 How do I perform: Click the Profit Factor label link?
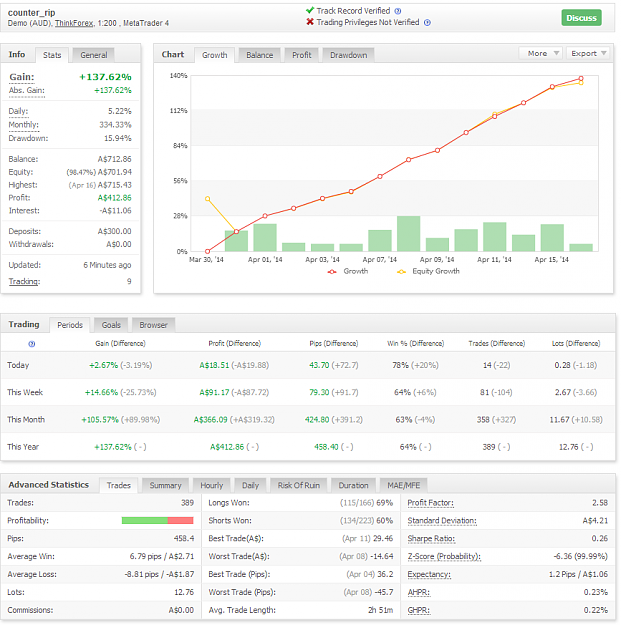430,503
